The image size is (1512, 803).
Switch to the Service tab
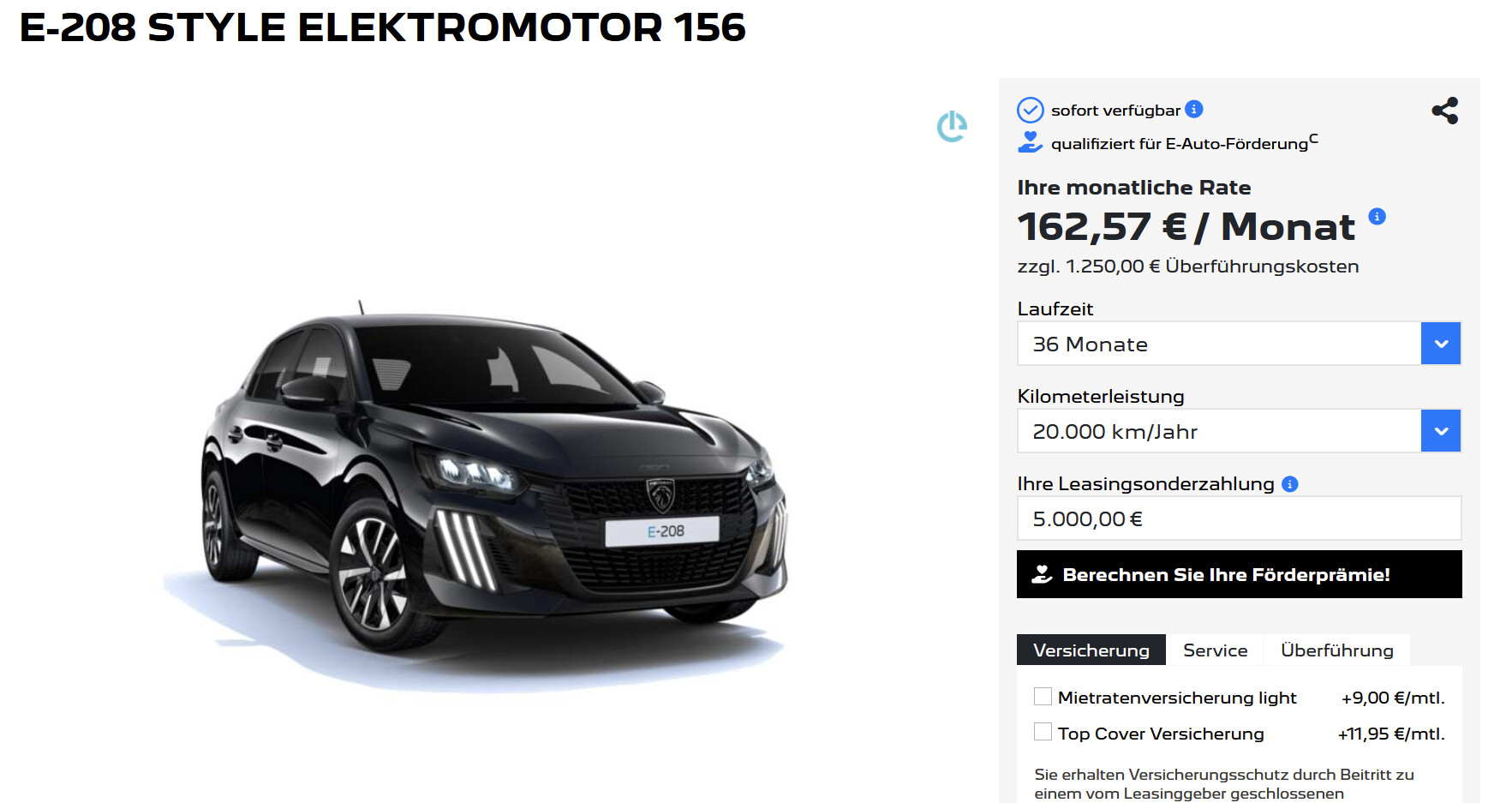1215,650
